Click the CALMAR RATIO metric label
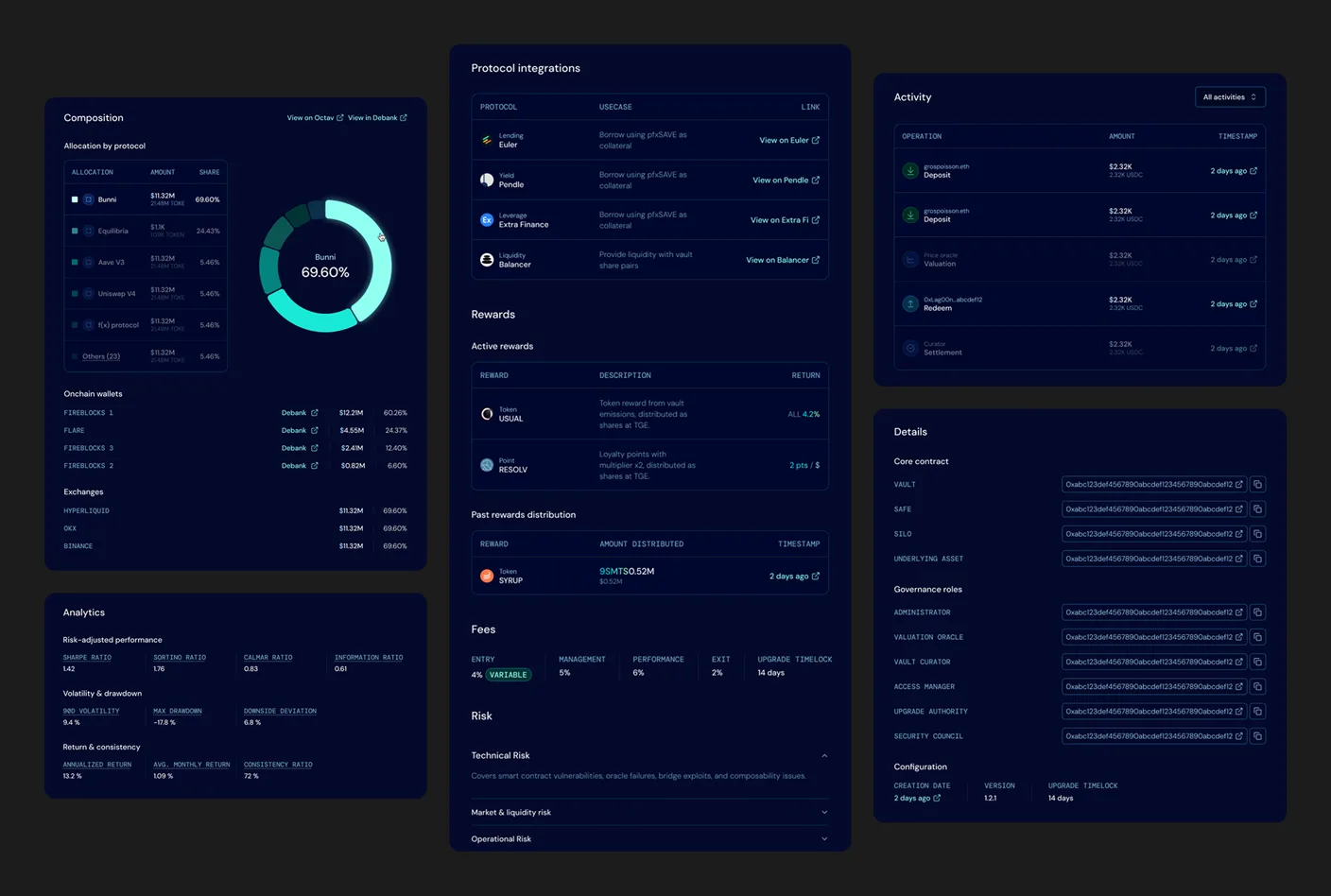 (x=268, y=657)
